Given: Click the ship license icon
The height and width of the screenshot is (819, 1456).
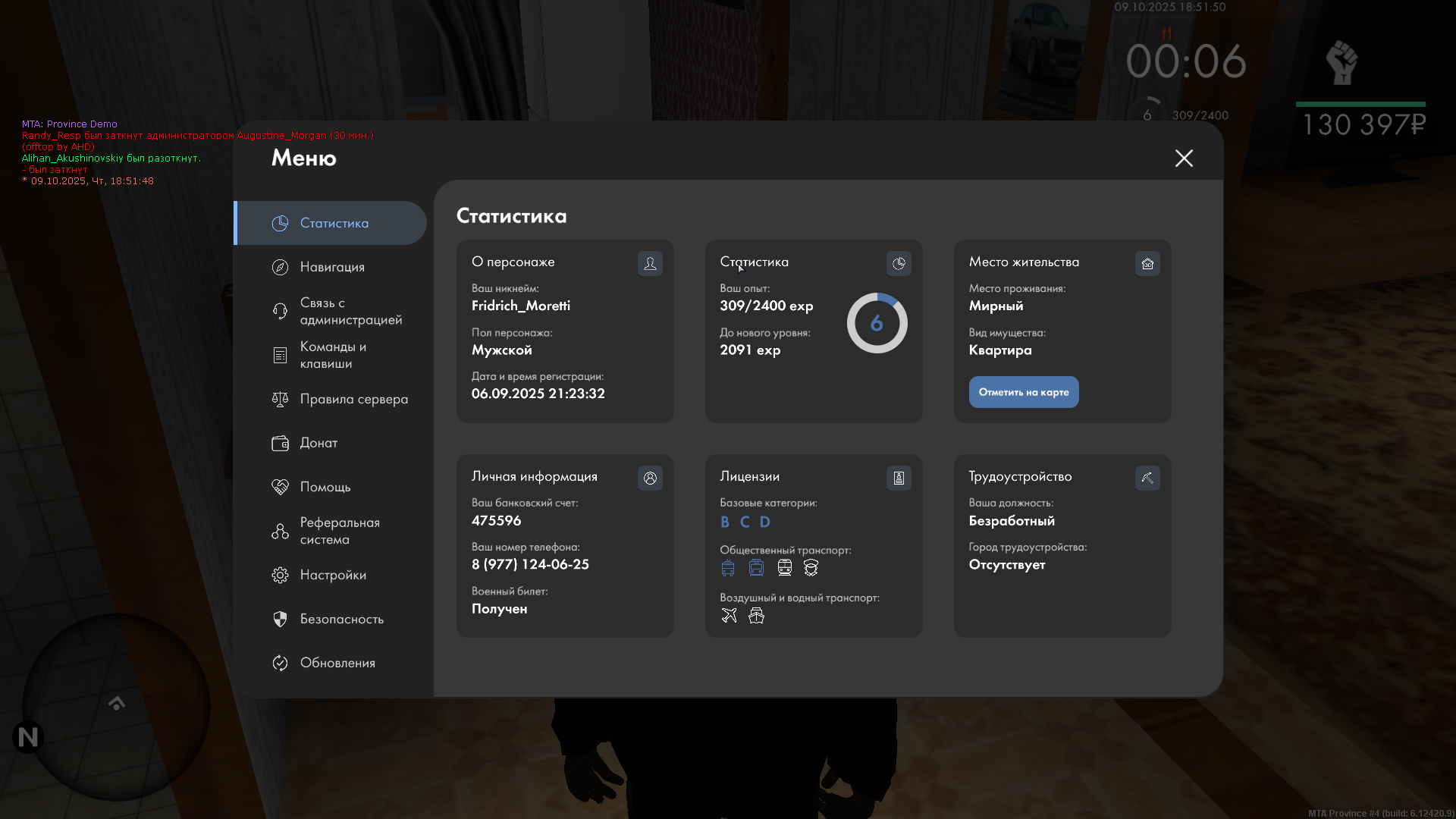Looking at the screenshot, I should pos(756,615).
